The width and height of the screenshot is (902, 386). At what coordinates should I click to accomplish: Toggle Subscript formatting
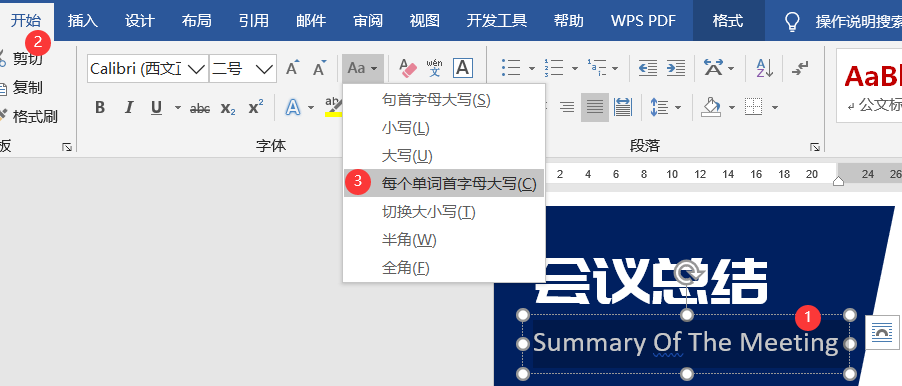228,108
